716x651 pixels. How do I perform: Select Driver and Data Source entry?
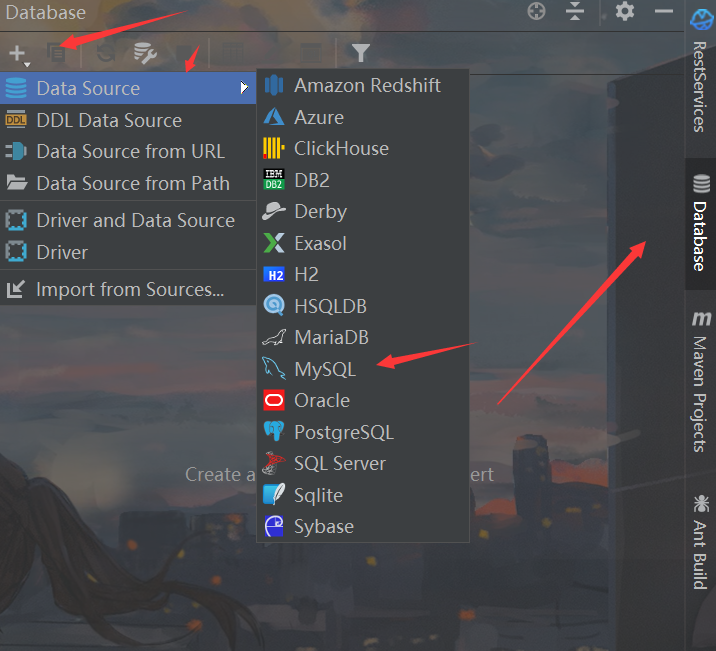128,220
